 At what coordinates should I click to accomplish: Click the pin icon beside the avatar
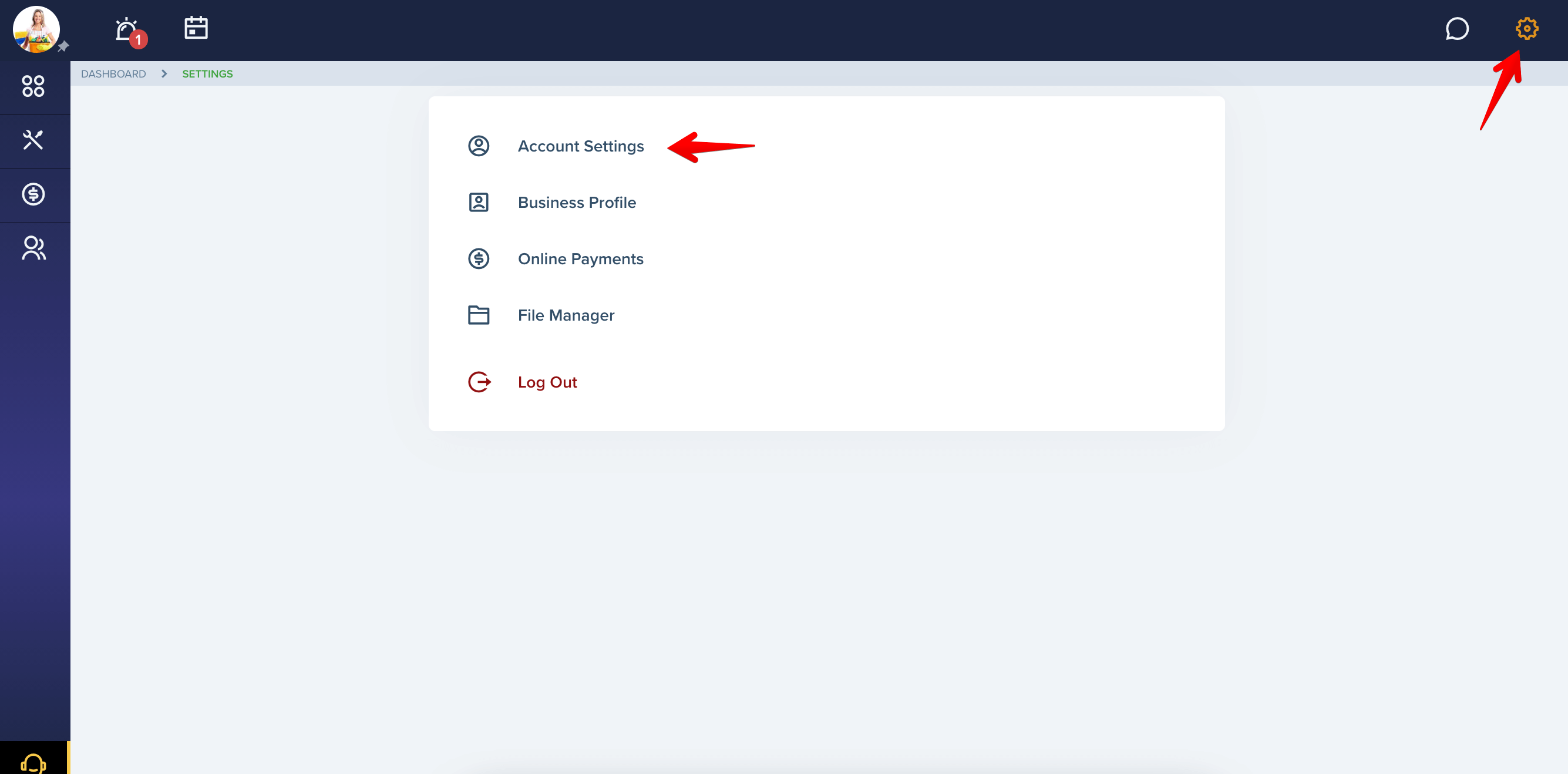pos(63,46)
